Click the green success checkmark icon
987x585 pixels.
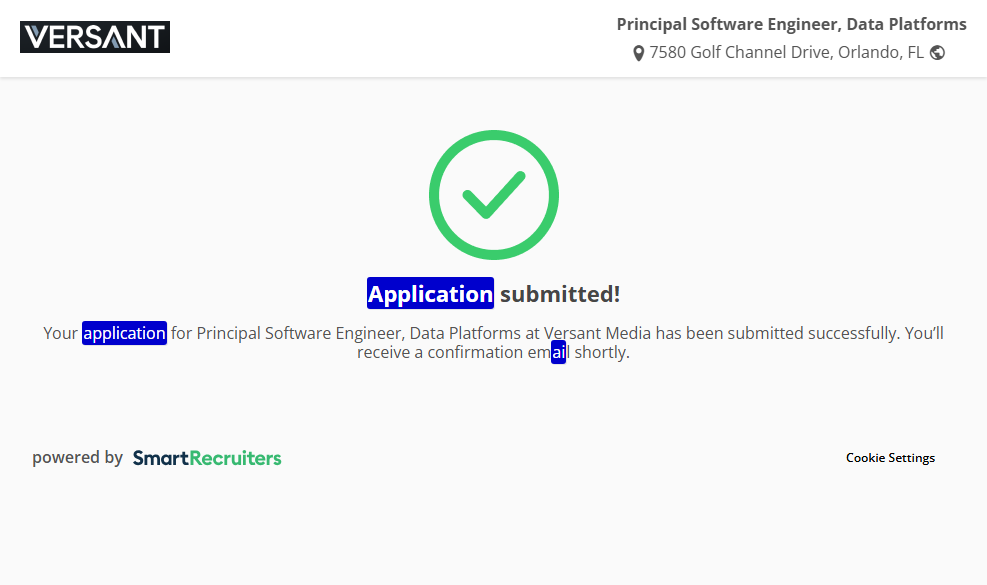click(x=493, y=194)
